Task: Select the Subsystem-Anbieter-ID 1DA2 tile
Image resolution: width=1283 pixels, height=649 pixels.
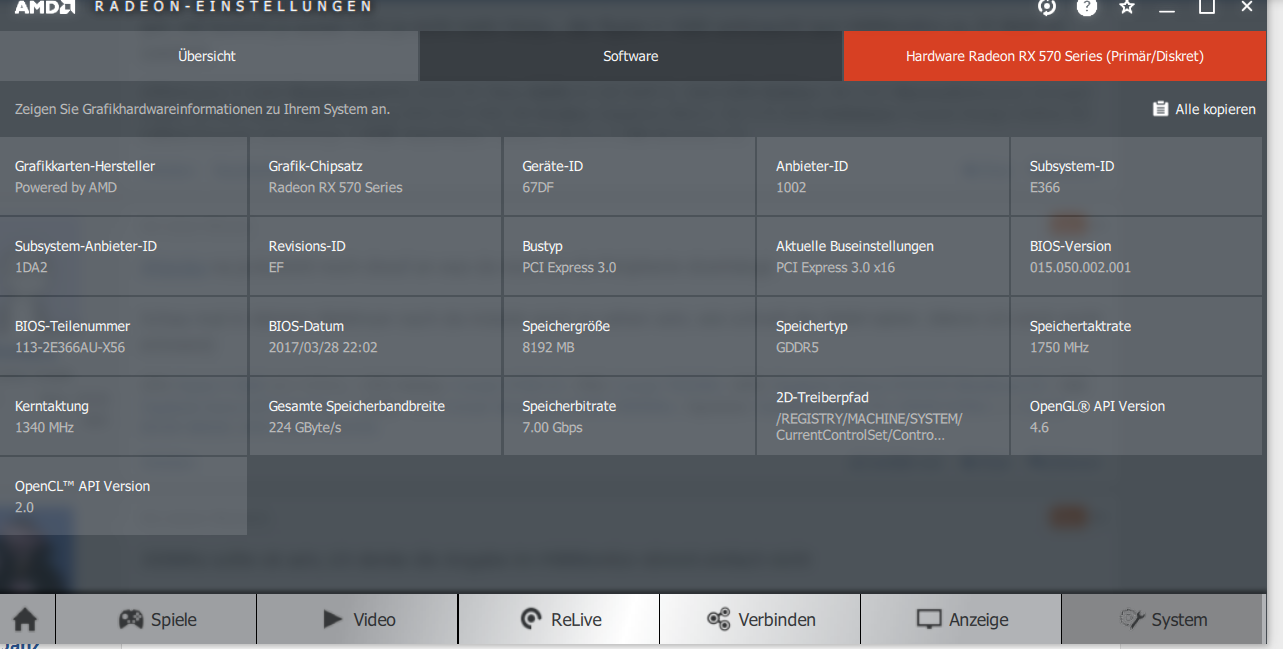Action: pyautogui.click(x=123, y=256)
